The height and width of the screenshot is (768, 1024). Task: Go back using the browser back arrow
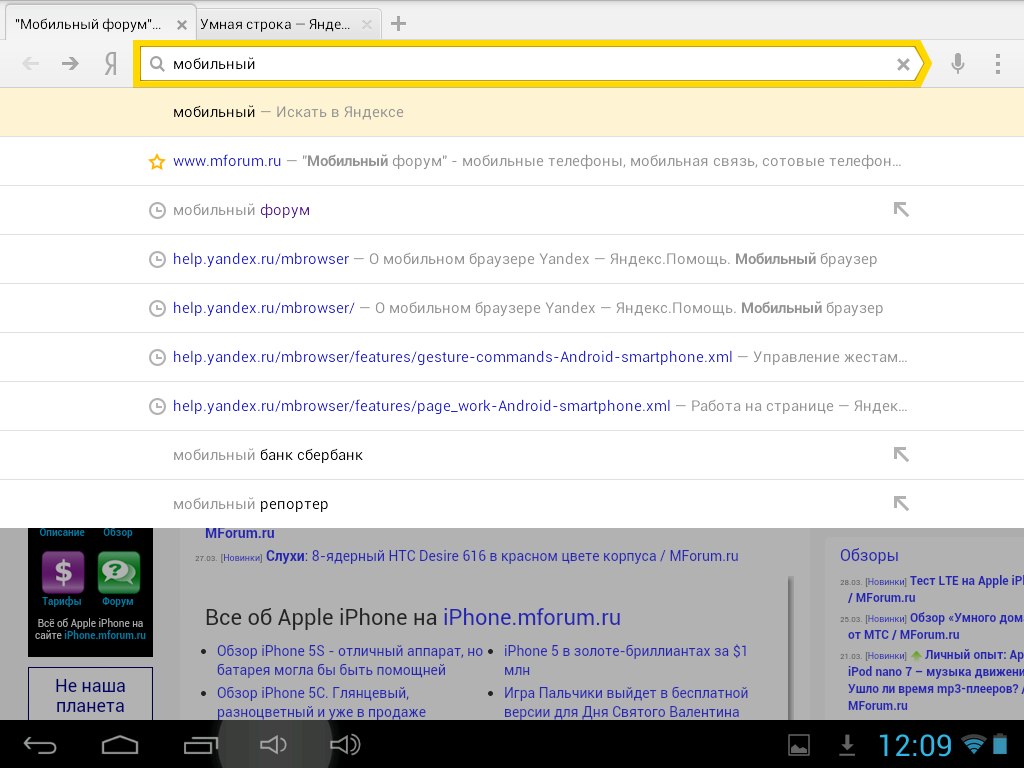[31, 63]
